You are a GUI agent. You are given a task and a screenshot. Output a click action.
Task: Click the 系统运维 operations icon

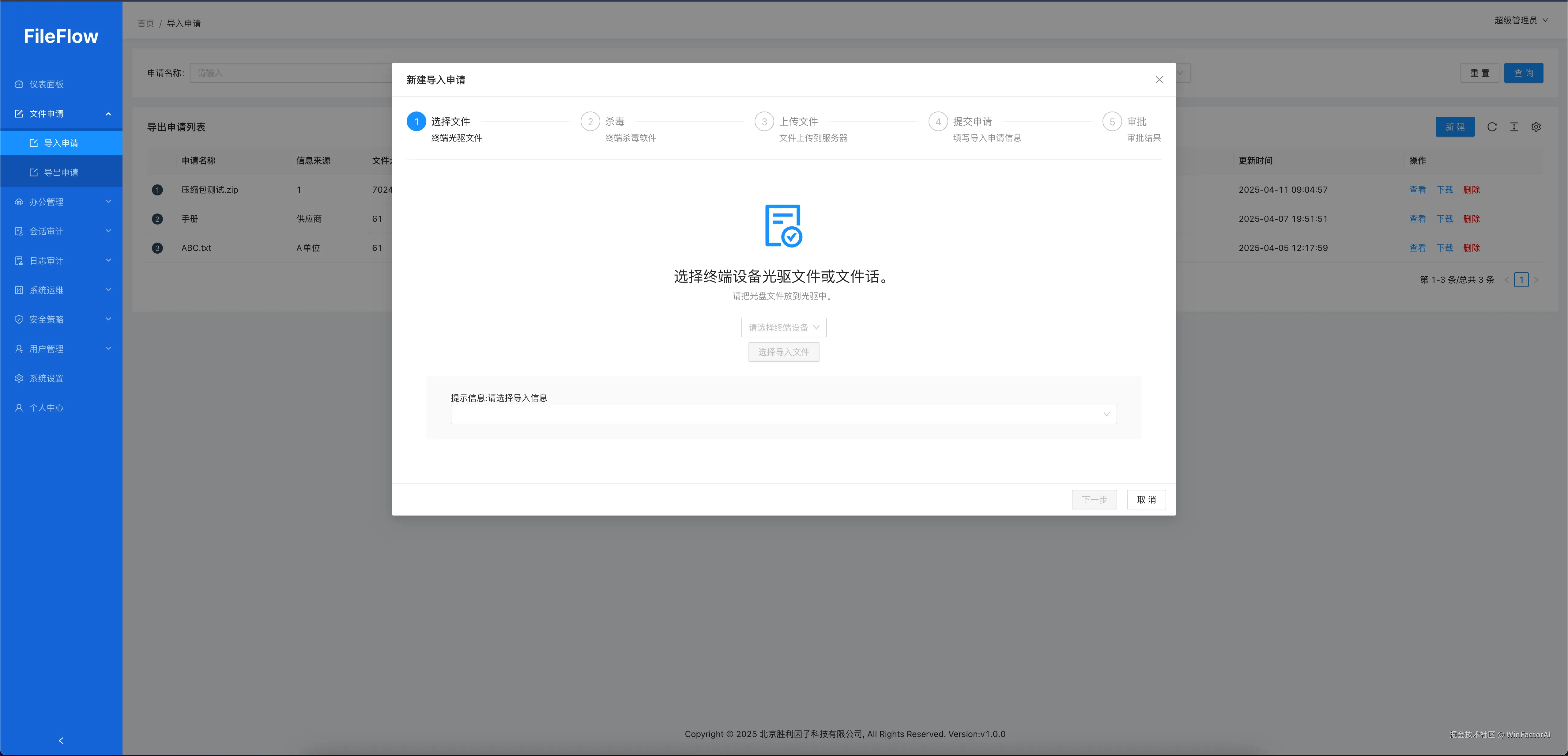18,290
